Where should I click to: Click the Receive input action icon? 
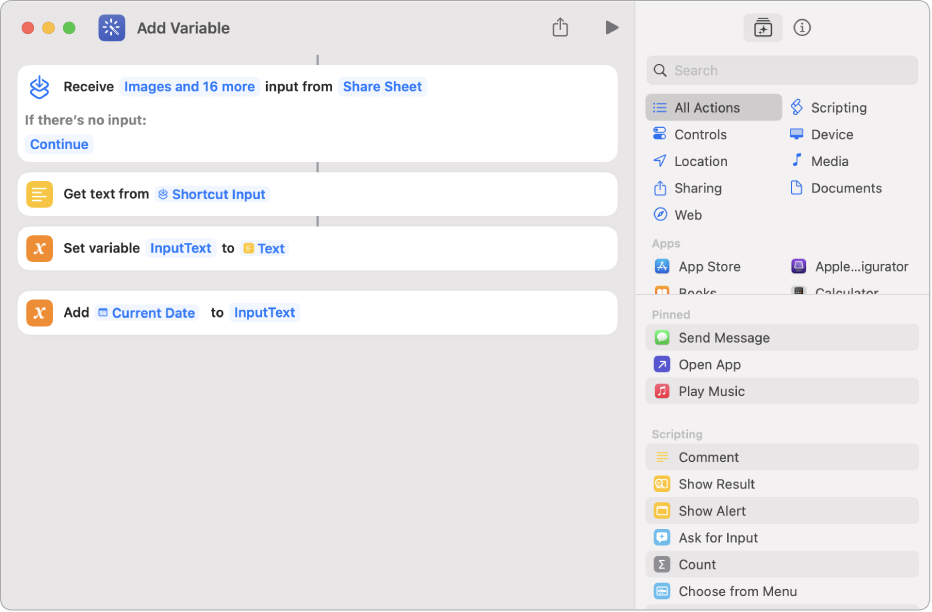[39, 87]
